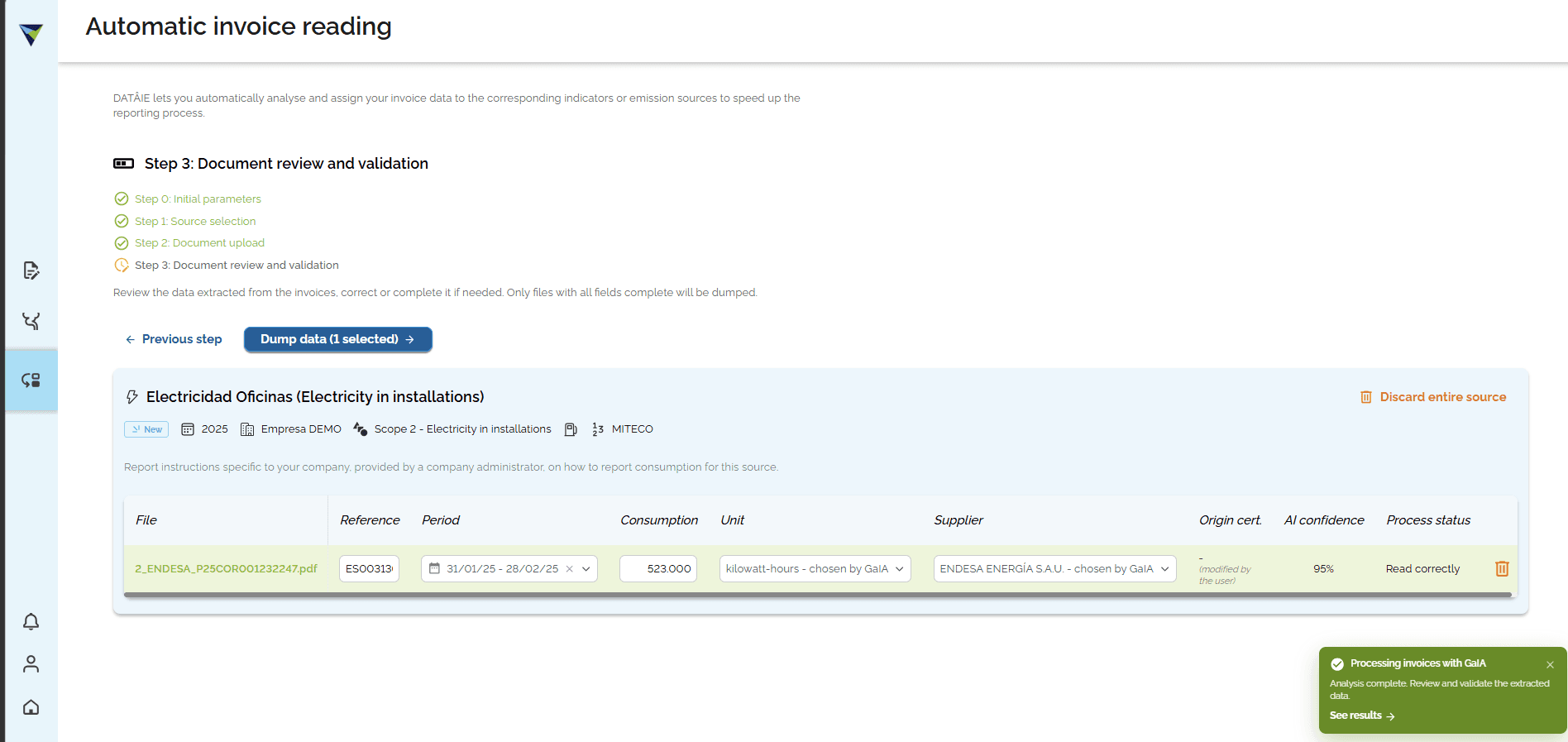Image resolution: width=1568 pixels, height=742 pixels.
Task: Click Previous step button
Action: [174, 339]
